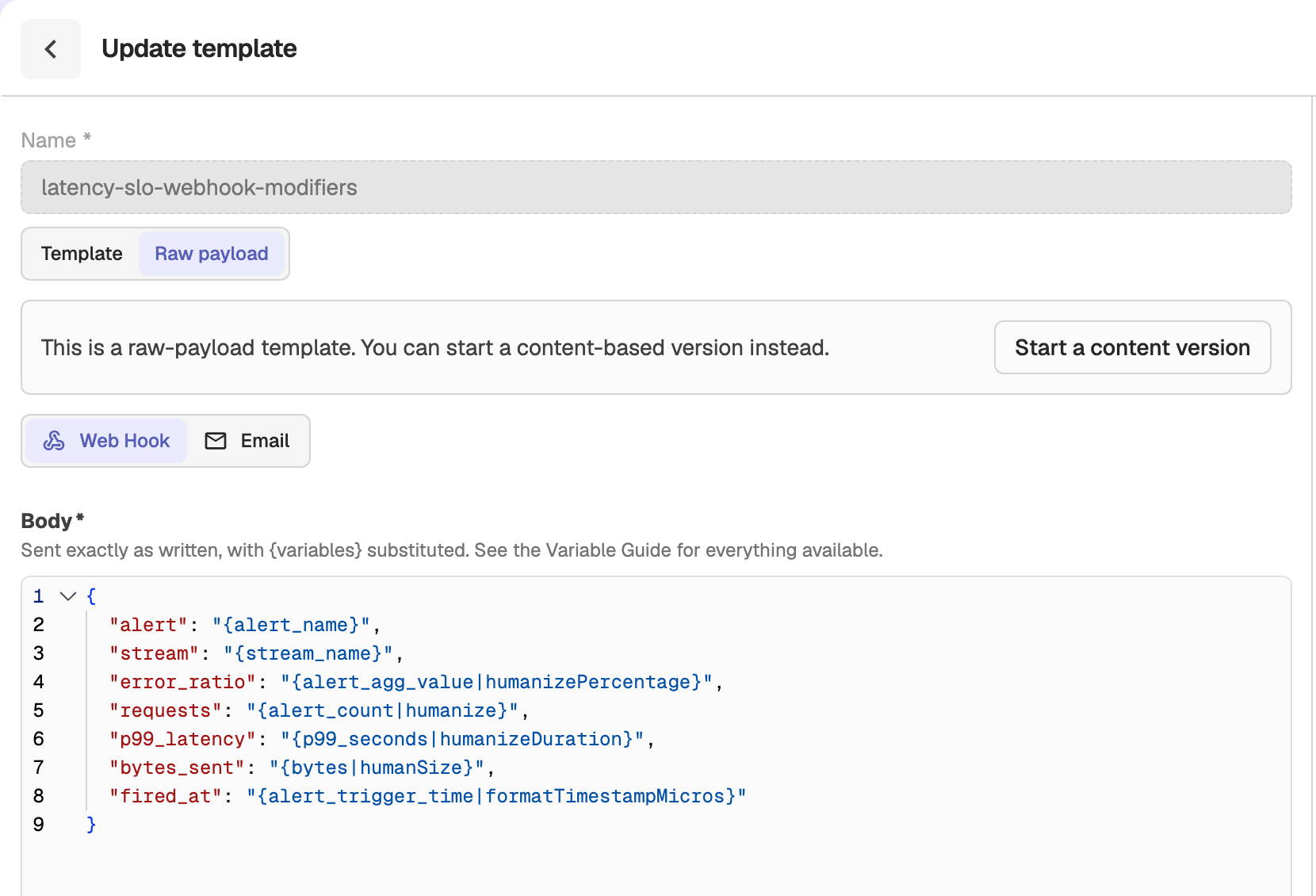Click the formatTimestampMicros value text

(496, 796)
